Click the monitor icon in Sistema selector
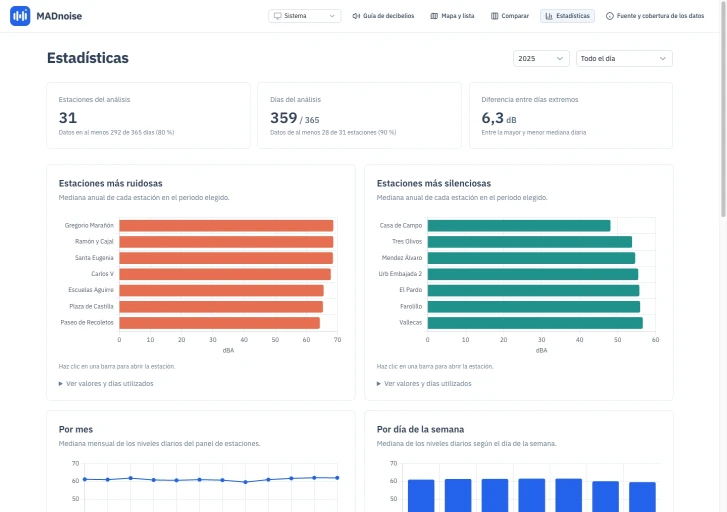The image size is (727, 512). coord(277,16)
